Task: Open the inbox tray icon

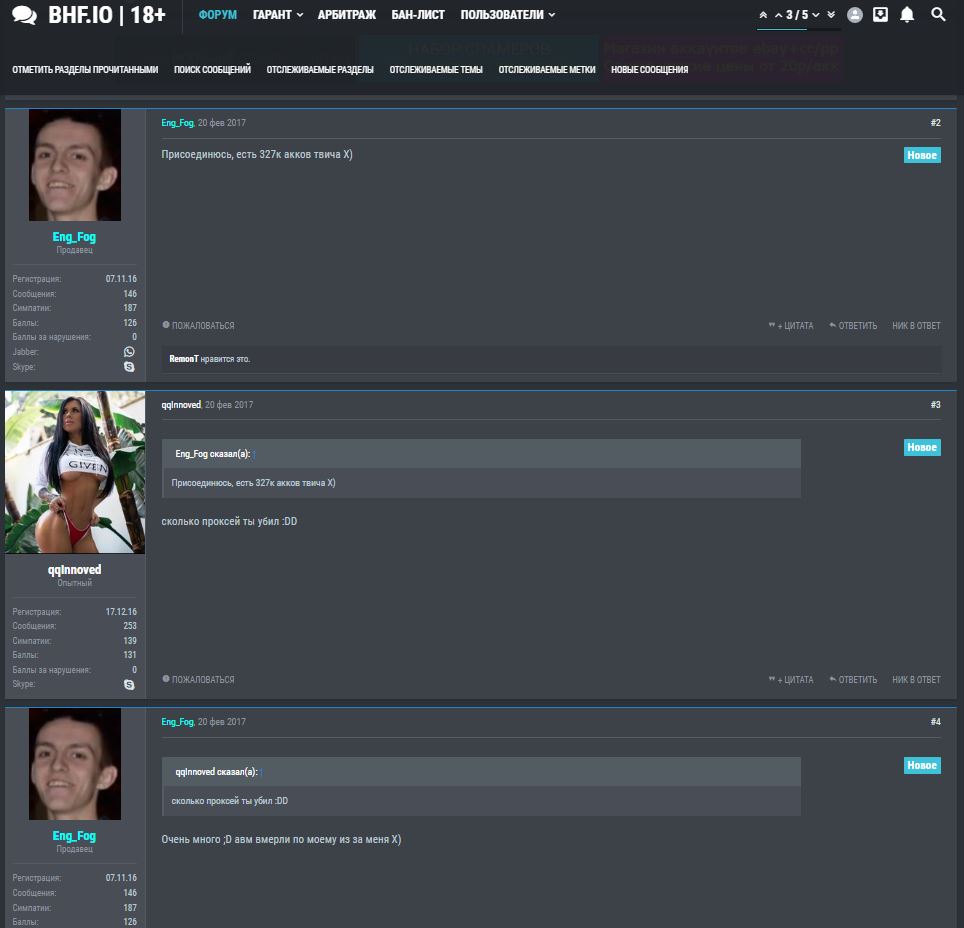Action: [880, 15]
